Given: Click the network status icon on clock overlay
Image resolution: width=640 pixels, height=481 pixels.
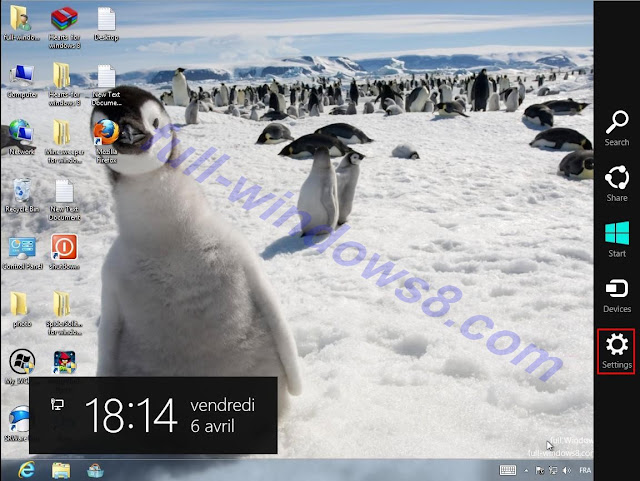Looking at the screenshot, I should click(57, 404).
